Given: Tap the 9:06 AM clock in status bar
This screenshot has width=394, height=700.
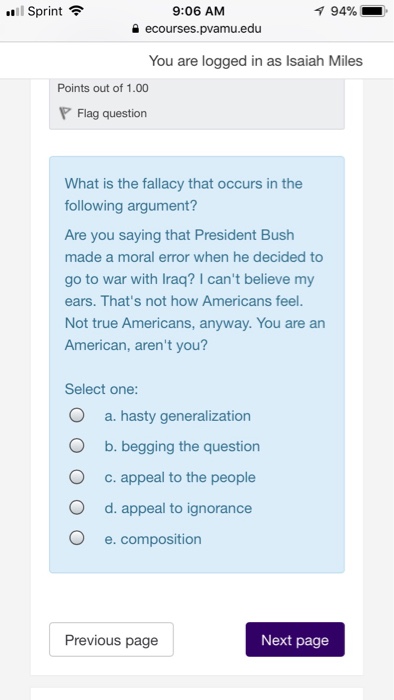Looking at the screenshot, I should [198, 11].
